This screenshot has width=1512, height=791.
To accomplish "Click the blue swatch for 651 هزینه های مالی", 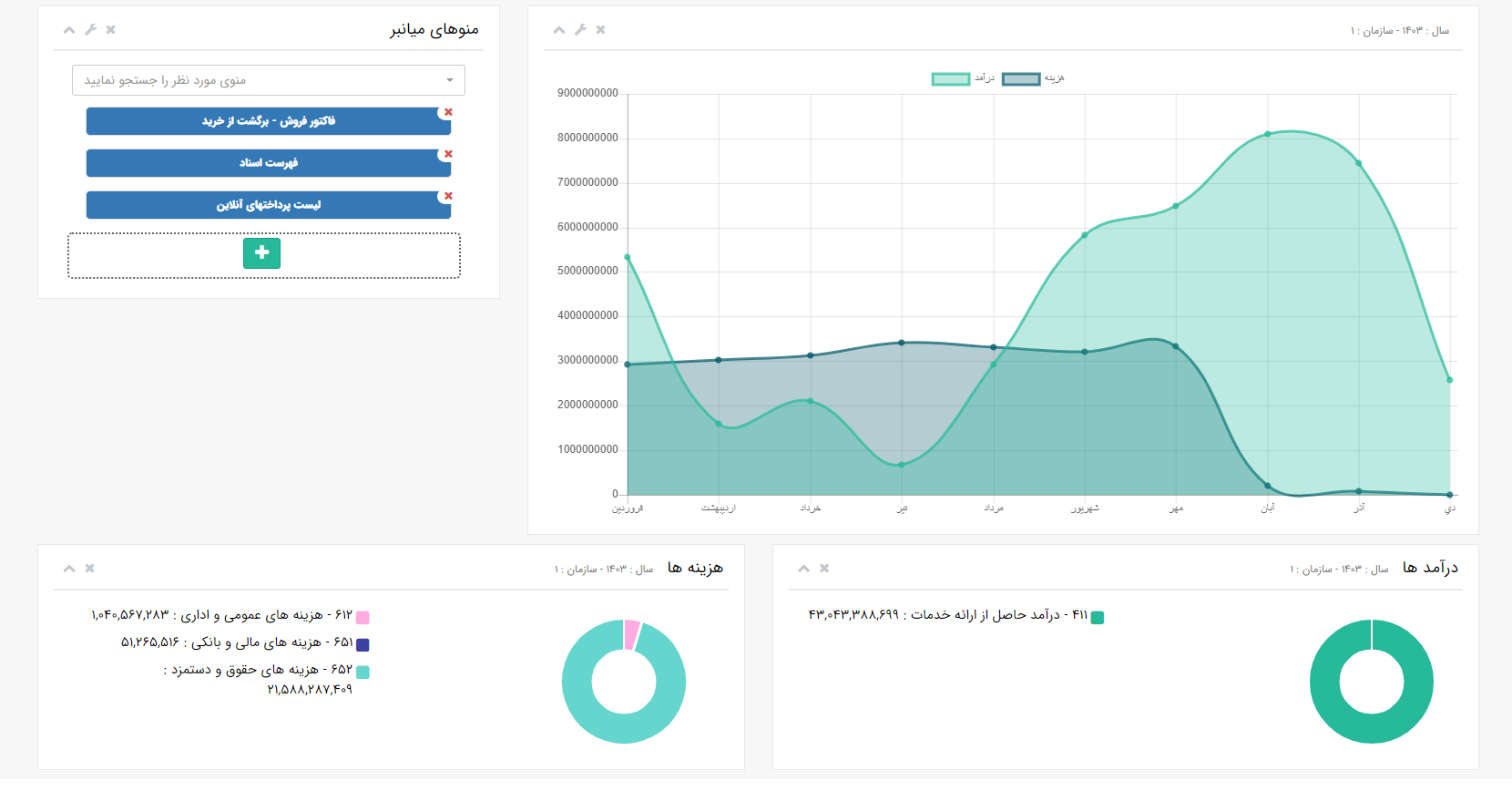I will pos(363,645).
